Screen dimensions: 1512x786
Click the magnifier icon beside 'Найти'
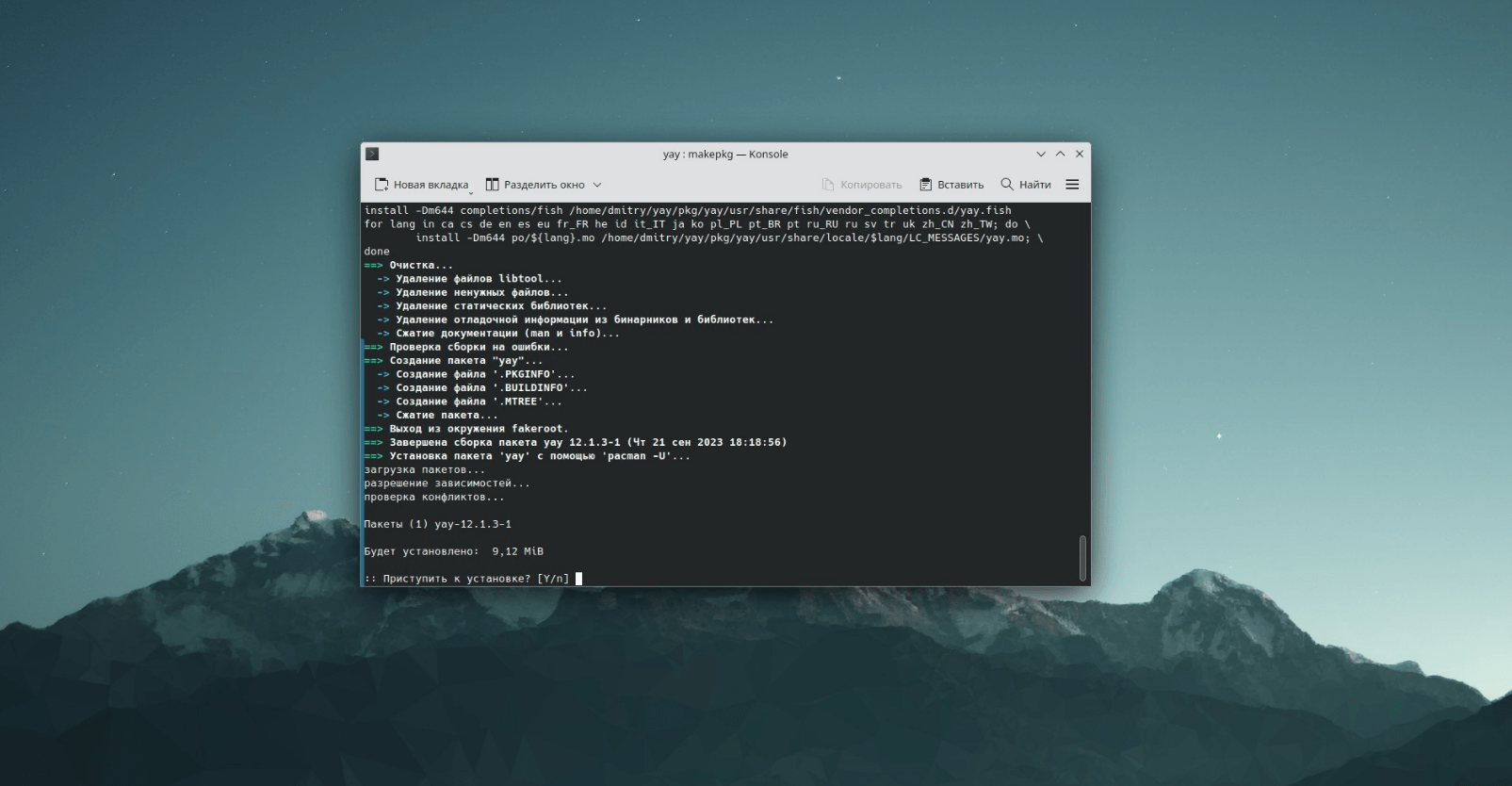tap(1007, 184)
